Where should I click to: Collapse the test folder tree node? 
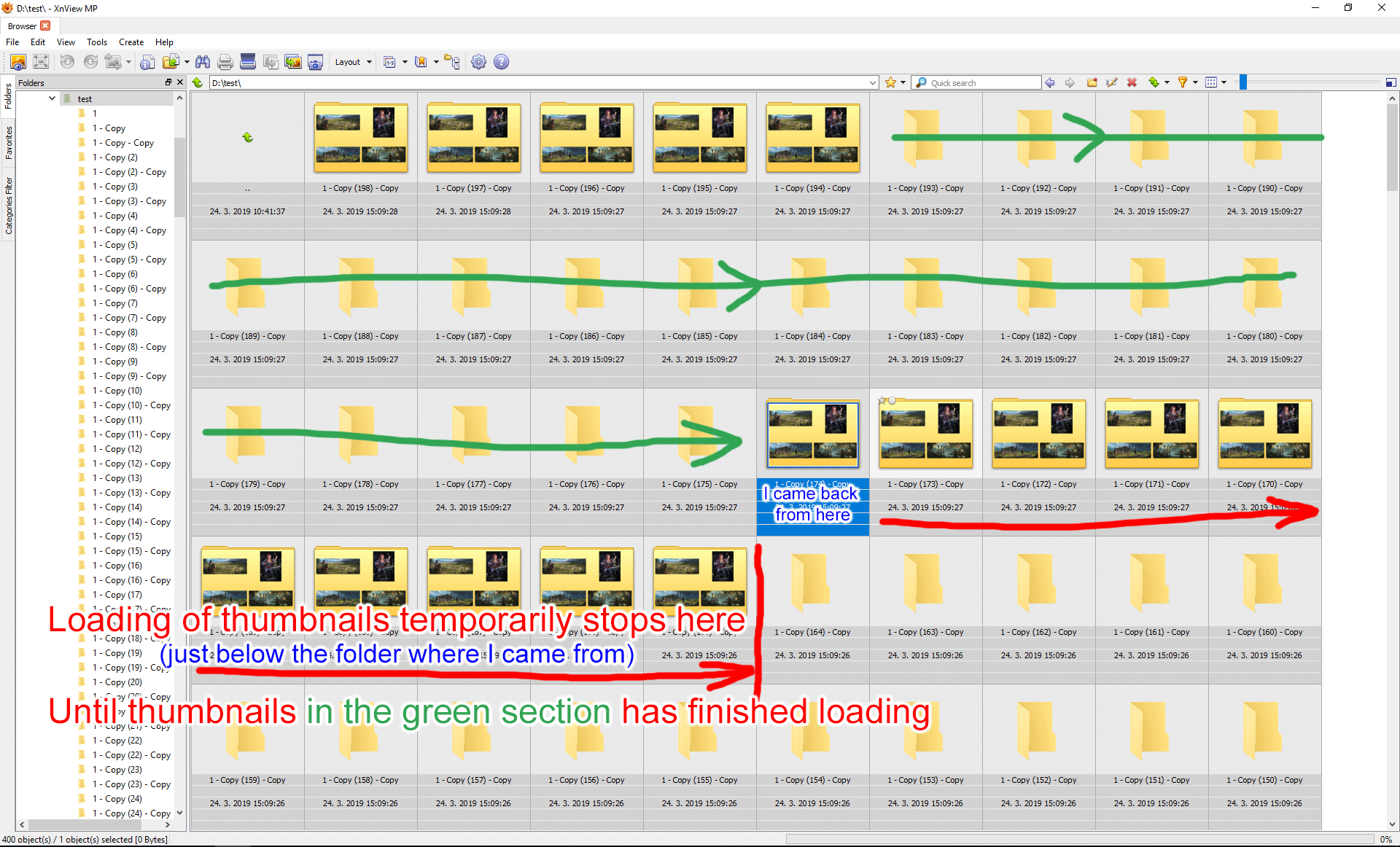pos(52,98)
